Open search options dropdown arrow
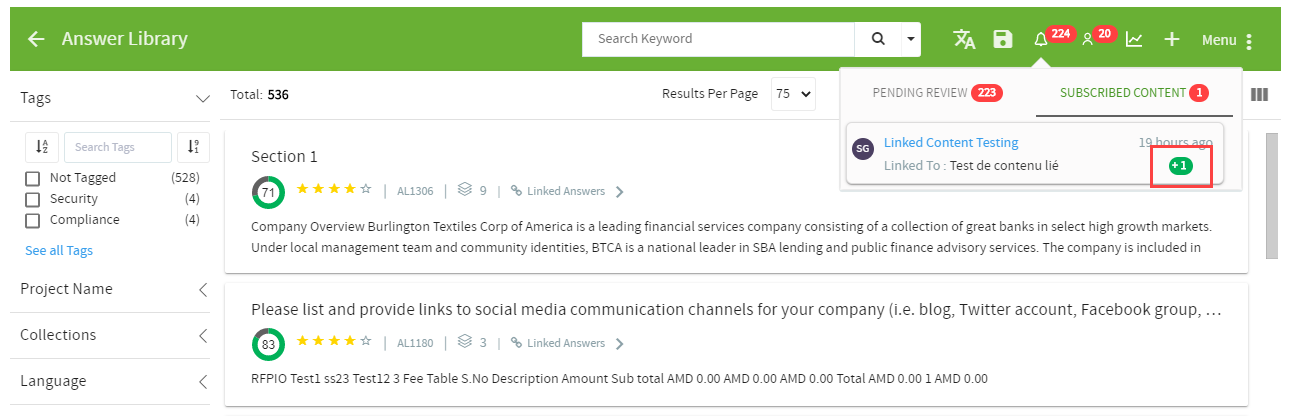The width and height of the screenshot is (1290, 416). 910,40
